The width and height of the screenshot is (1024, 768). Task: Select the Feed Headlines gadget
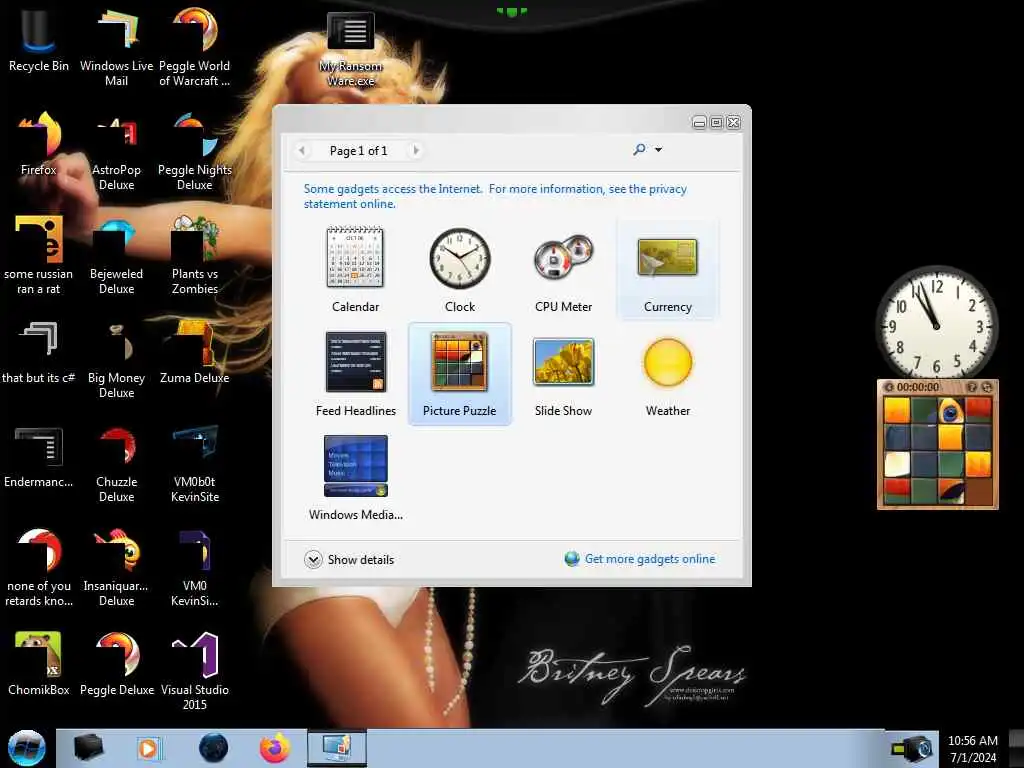[356, 374]
